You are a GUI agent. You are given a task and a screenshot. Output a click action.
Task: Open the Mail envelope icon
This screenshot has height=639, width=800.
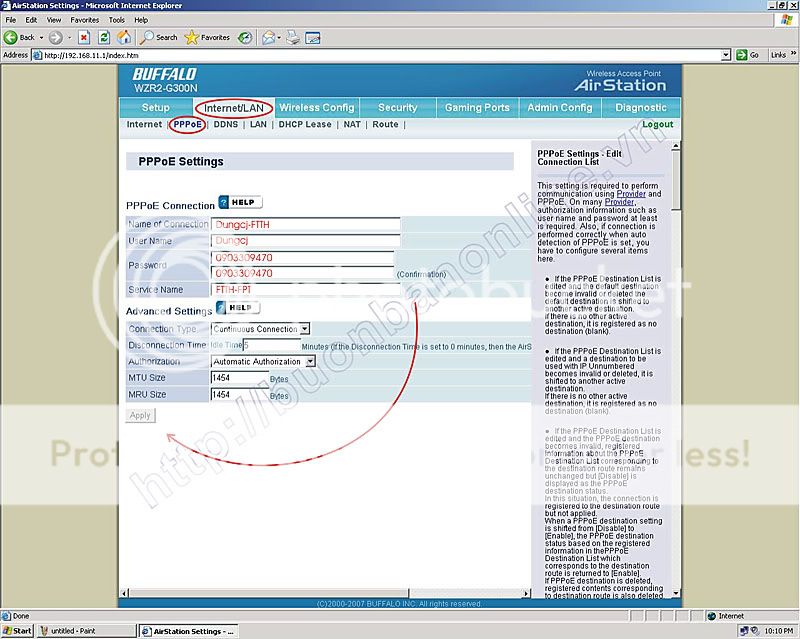[x=268, y=37]
